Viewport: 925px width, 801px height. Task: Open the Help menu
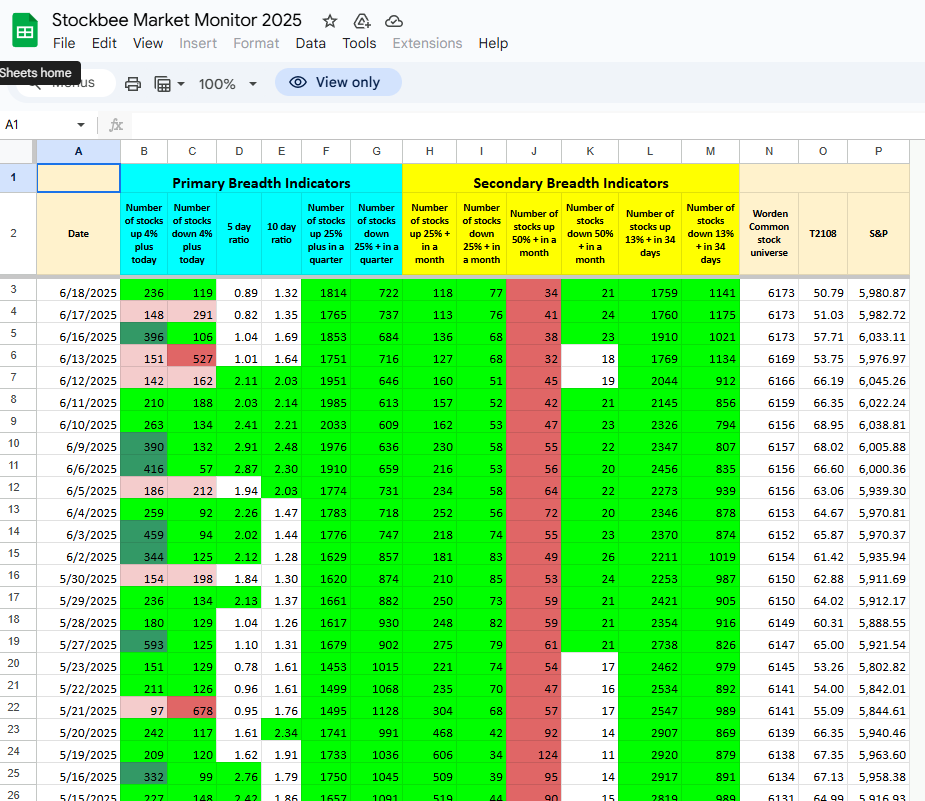tap(493, 44)
